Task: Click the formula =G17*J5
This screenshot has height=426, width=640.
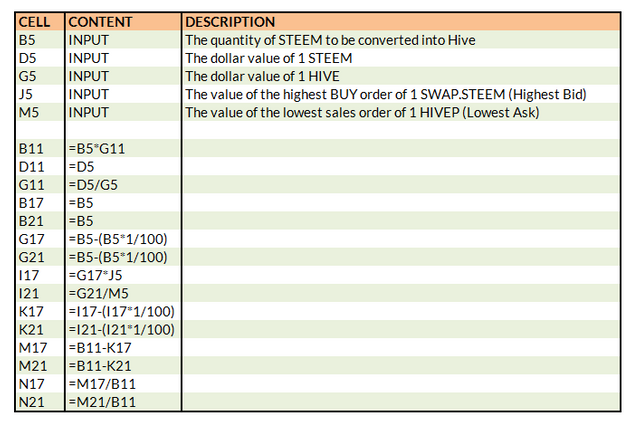Action: tap(95, 275)
